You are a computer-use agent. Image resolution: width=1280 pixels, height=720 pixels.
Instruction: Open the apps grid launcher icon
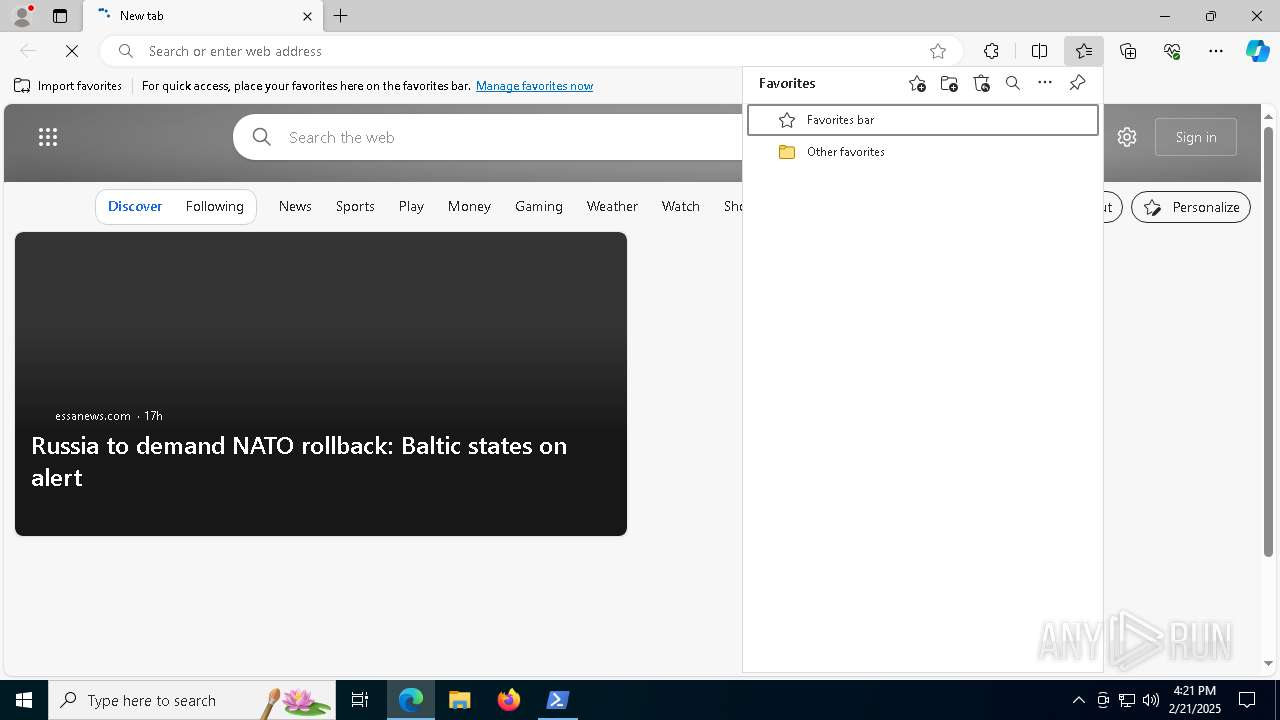tap(48, 137)
